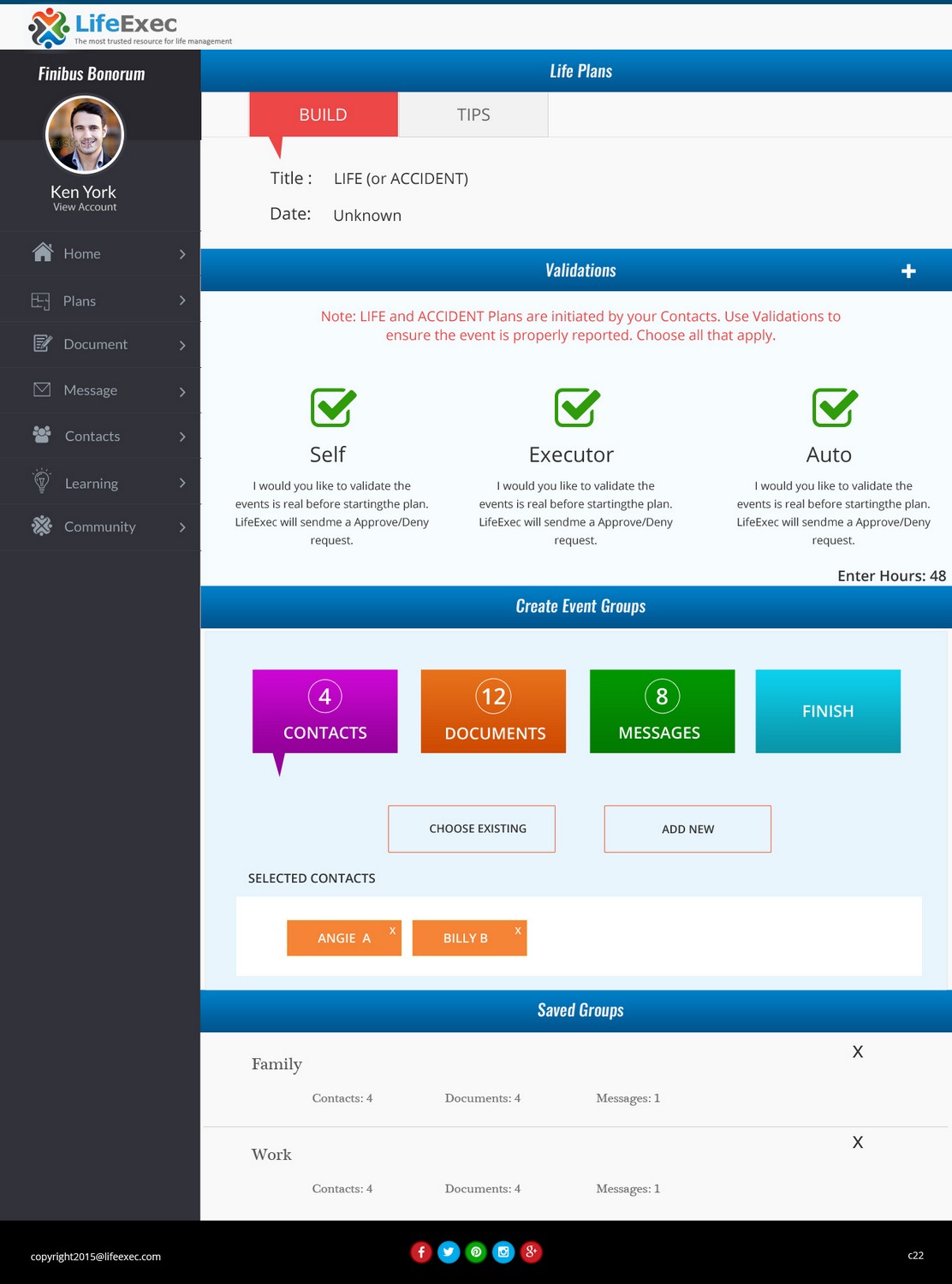
Task: Click the CHOOSE EXISTING button
Action: pyautogui.click(x=472, y=829)
